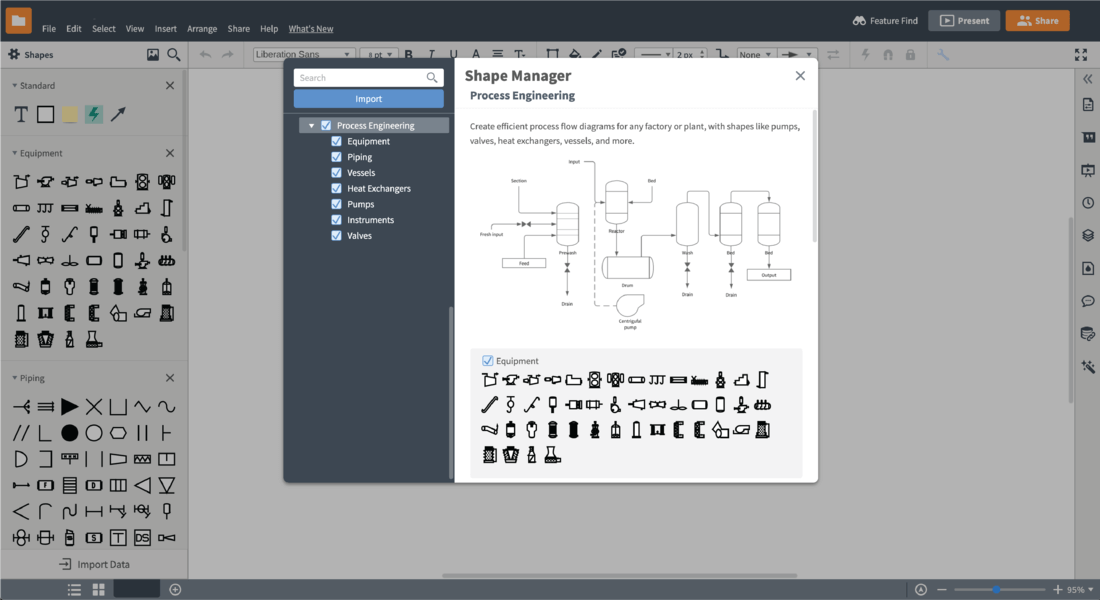Open the Arrange menu
Image resolution: width=1100 pixels, height=600 pixels.
pos(202,29)
